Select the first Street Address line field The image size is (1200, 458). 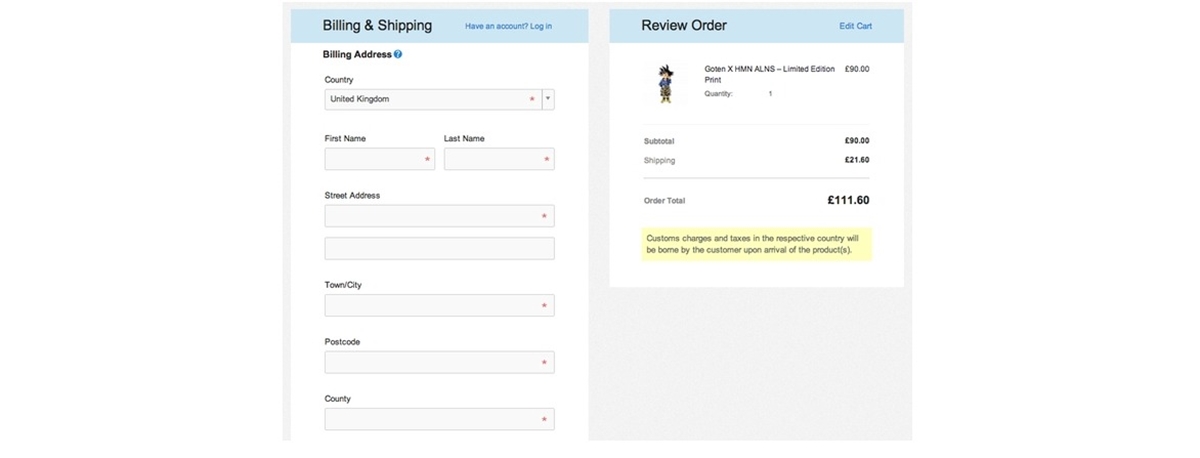pos(438,216)
